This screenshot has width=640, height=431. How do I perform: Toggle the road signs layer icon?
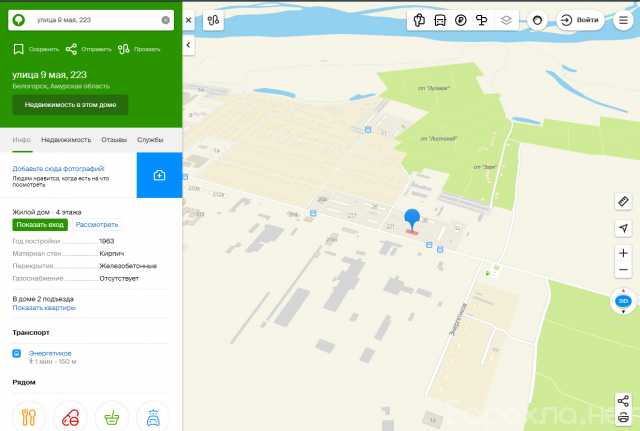[482, 20]
